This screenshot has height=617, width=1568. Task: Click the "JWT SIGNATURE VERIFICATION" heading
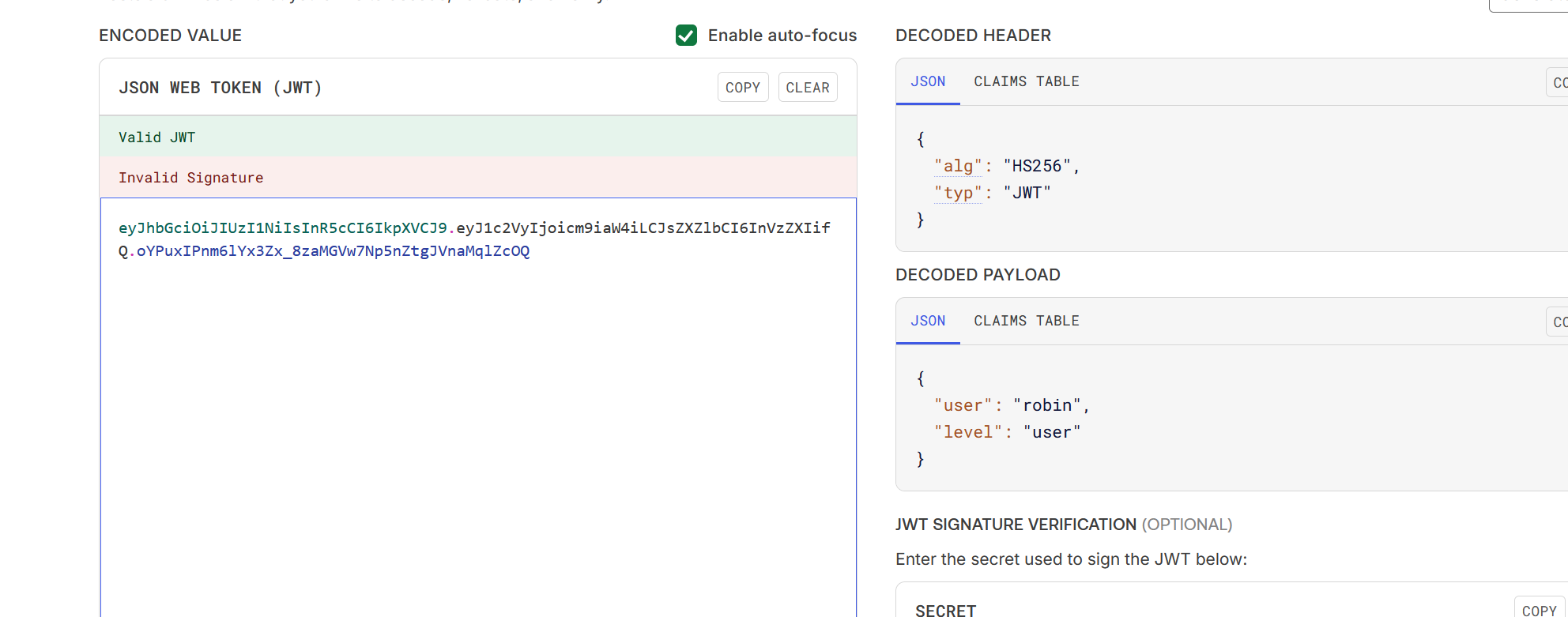(1016, 525)
